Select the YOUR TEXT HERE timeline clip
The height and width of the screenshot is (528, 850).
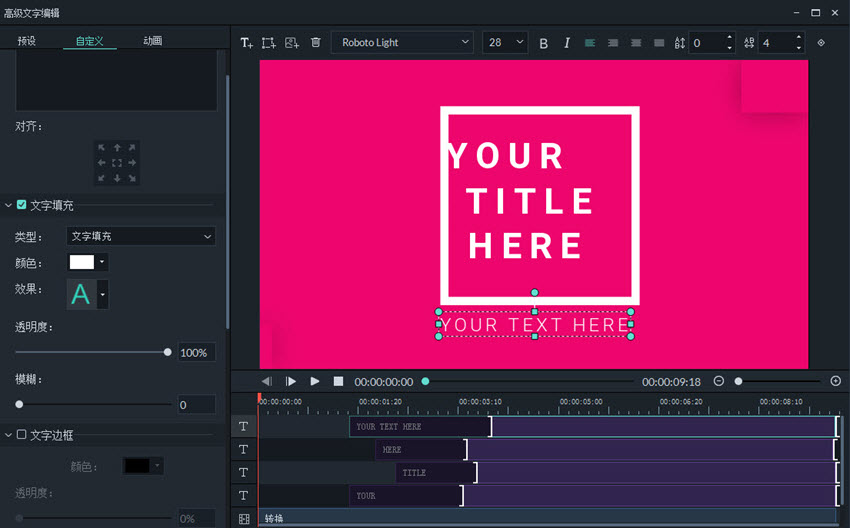coord(420,427)
